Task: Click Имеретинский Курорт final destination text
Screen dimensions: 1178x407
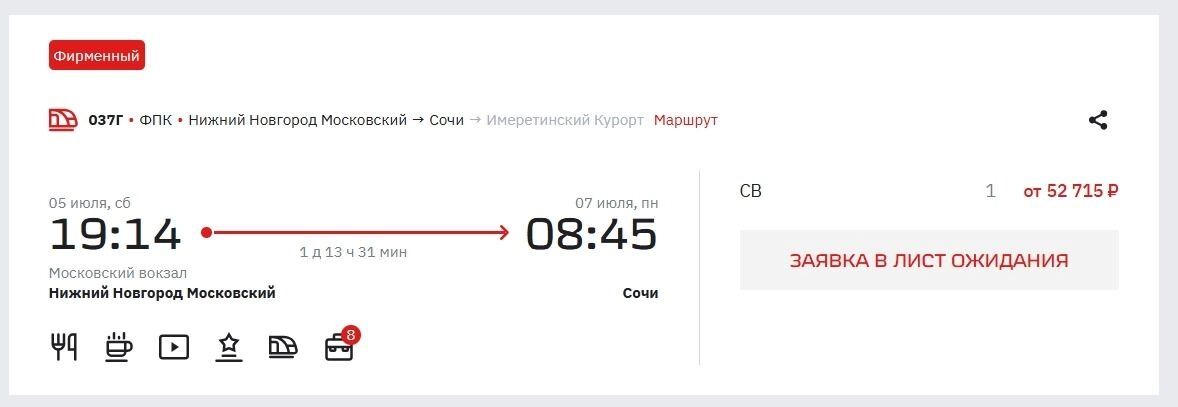Action: click(565, 120)
